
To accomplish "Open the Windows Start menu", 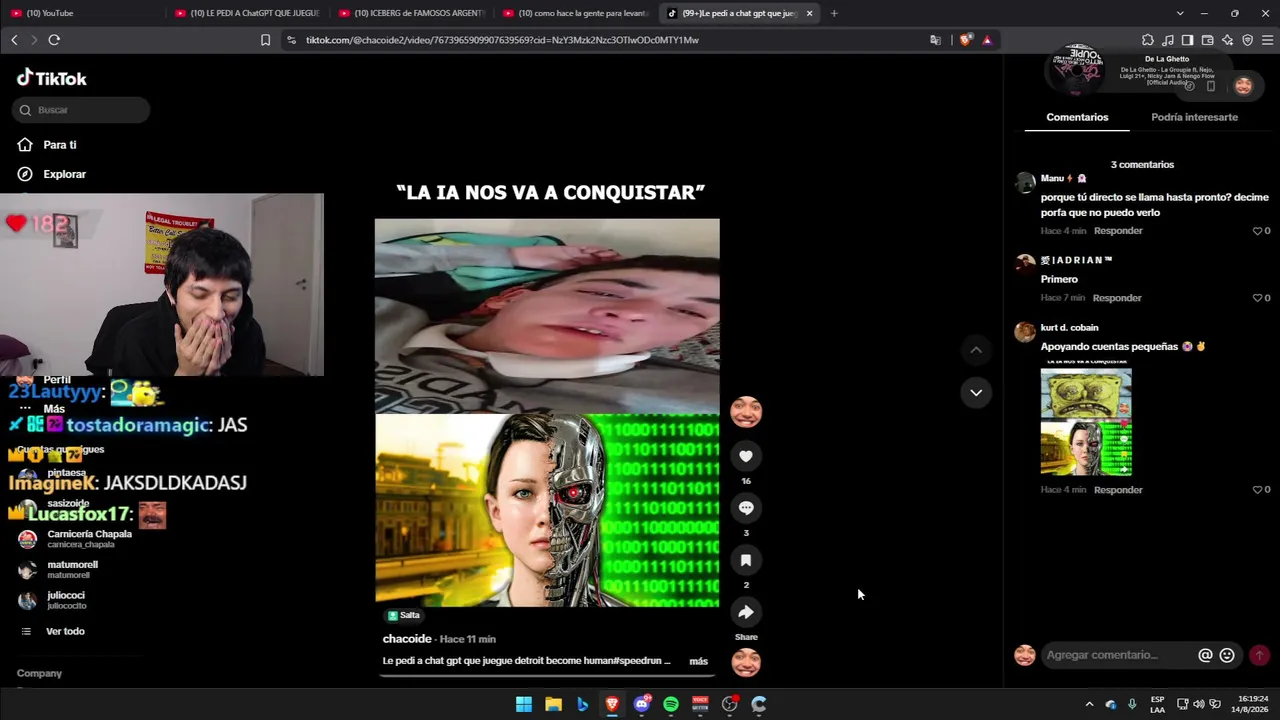I will tap(524, 704).
